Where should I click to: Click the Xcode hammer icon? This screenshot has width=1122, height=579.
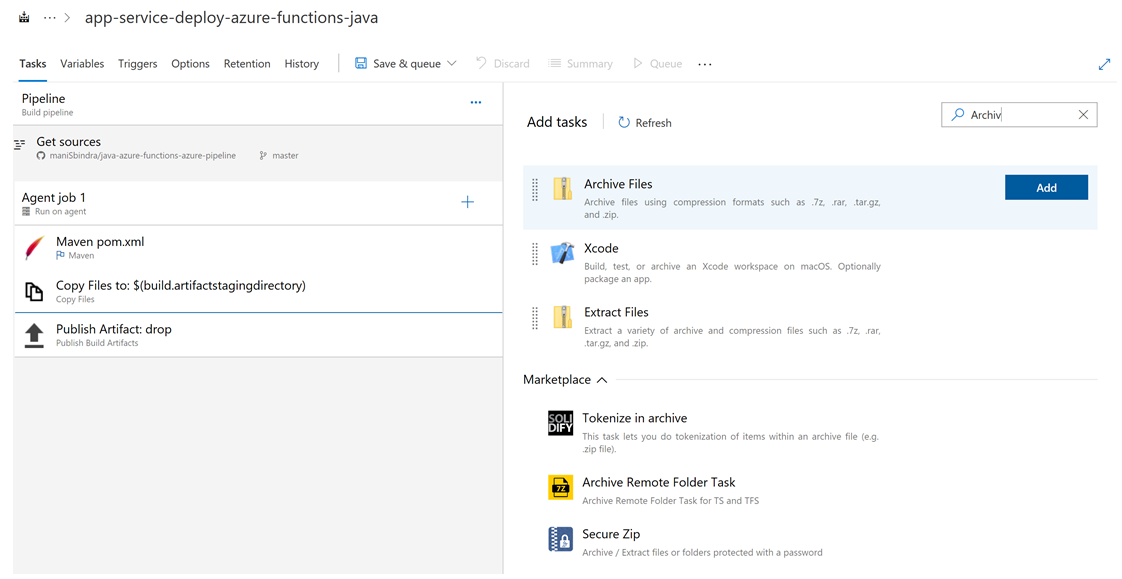pyautogui.click(x=562, y=253)
